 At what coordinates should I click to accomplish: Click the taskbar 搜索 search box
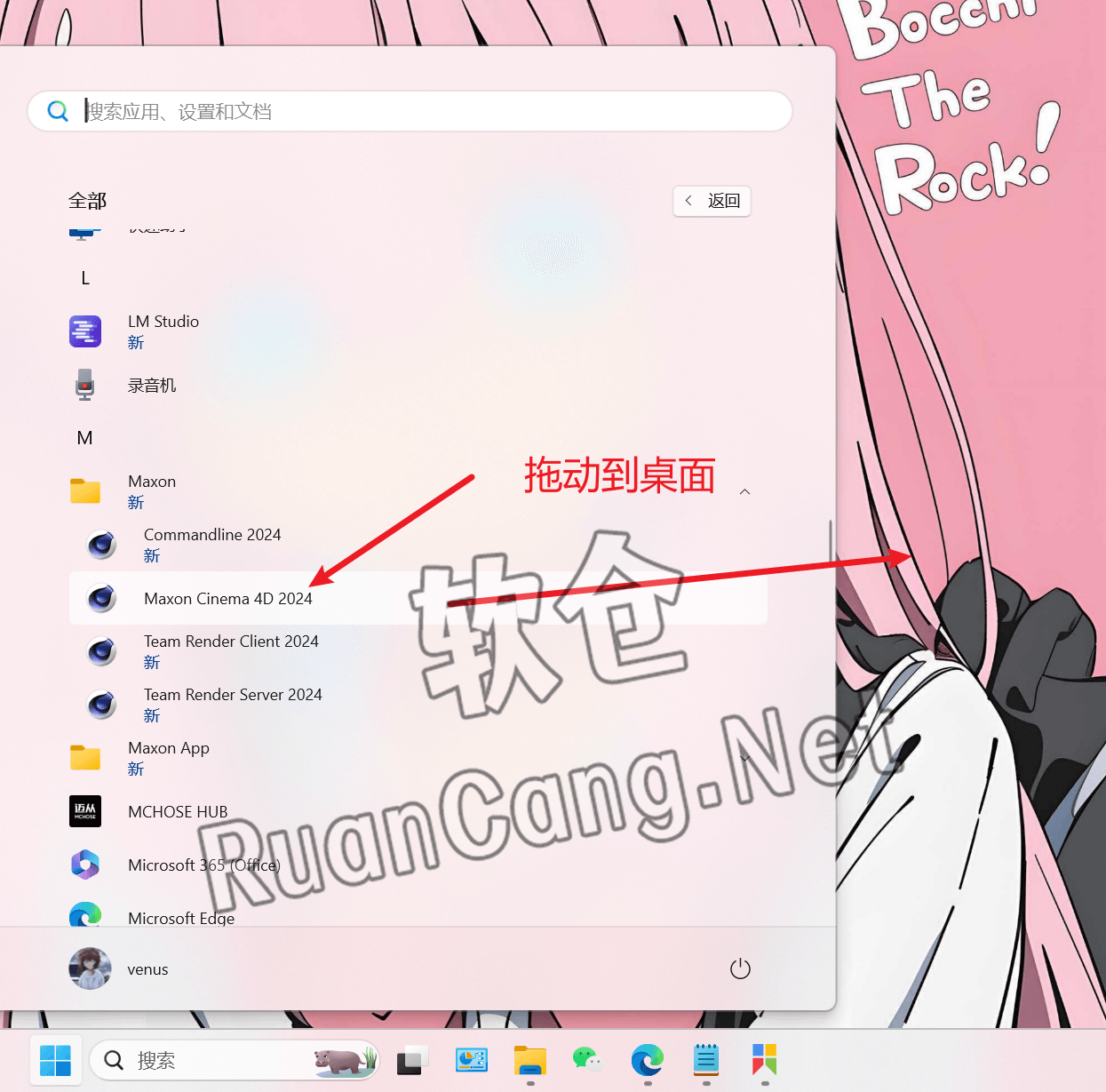click(235, 1060)
